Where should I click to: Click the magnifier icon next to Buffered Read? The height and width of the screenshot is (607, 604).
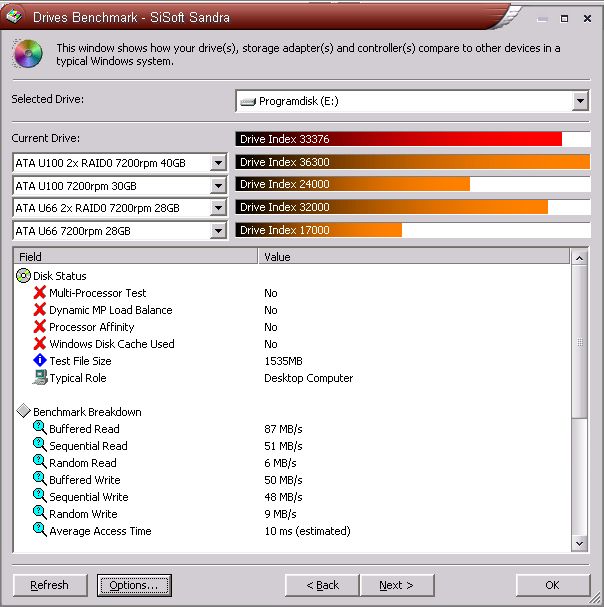point(40,429)
